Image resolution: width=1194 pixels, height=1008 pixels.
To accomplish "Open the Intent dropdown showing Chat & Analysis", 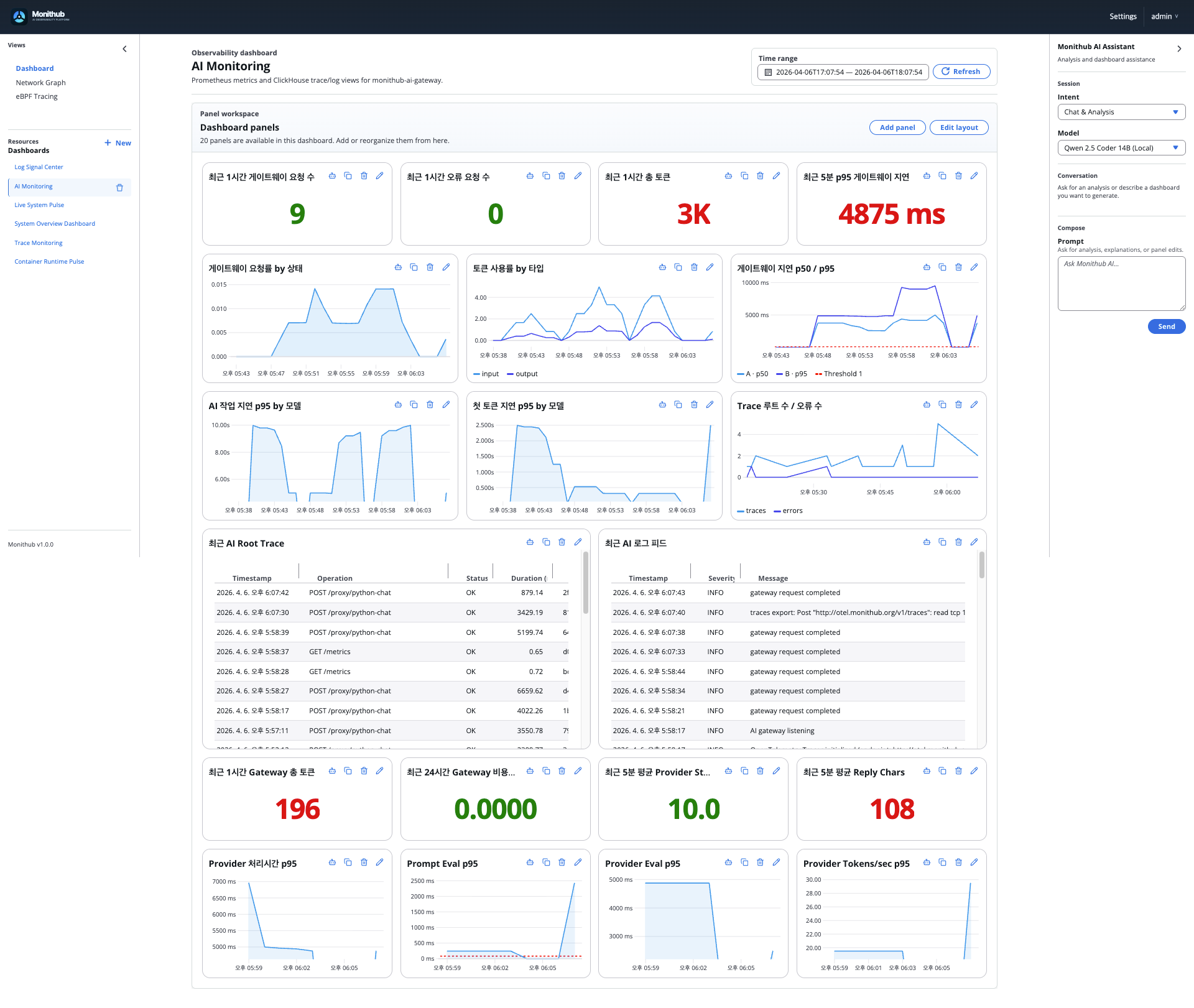I will click(x=1121, y=112).
